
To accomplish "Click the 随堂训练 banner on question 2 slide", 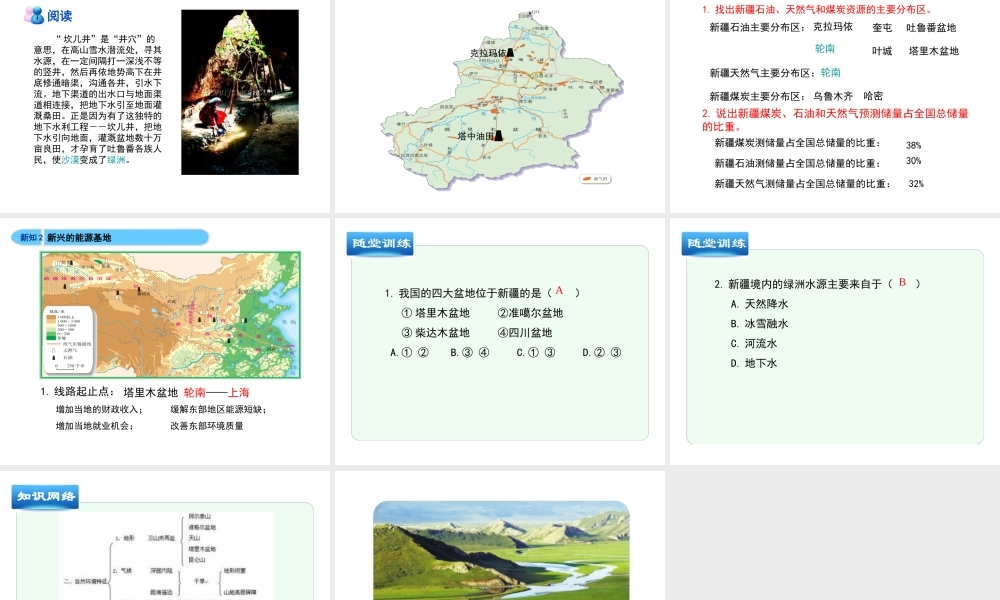I will (715, 243).
